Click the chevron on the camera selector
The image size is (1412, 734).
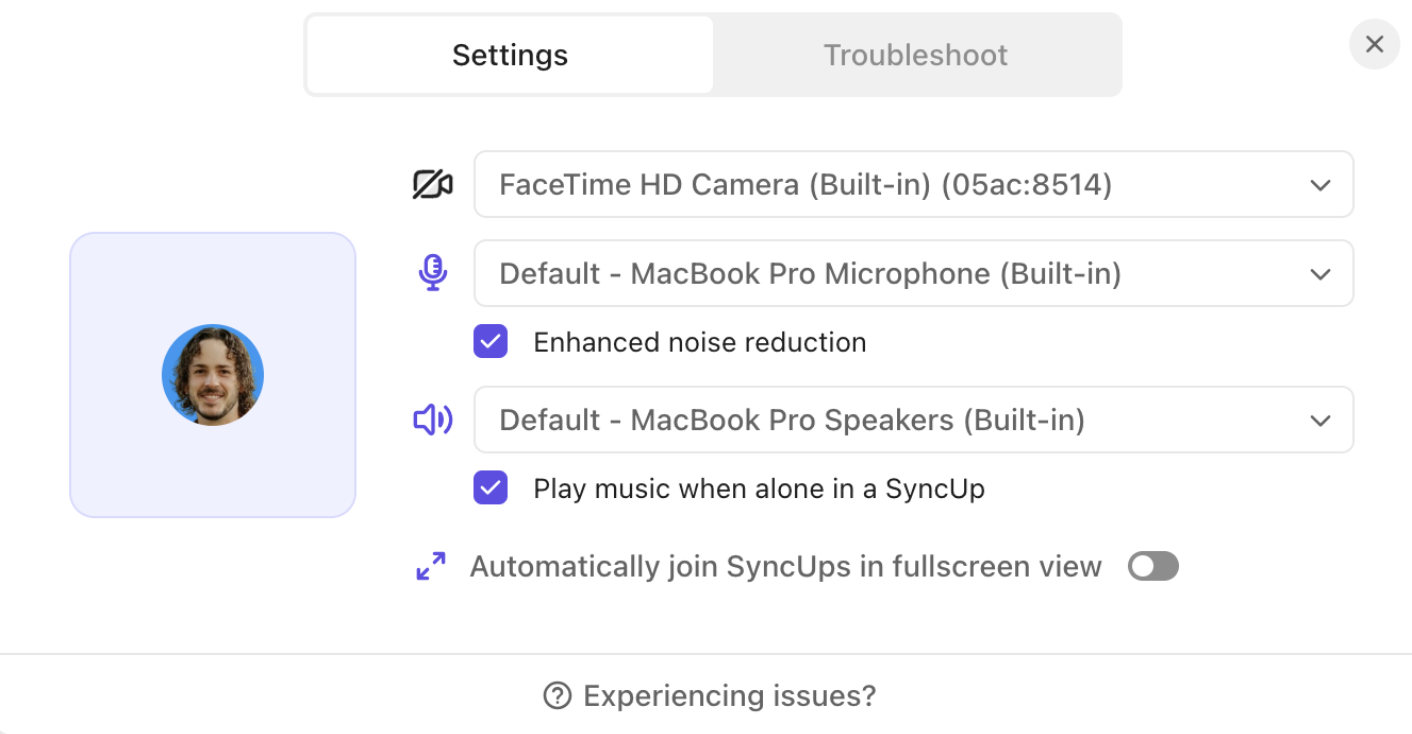tap(1320, 185)
